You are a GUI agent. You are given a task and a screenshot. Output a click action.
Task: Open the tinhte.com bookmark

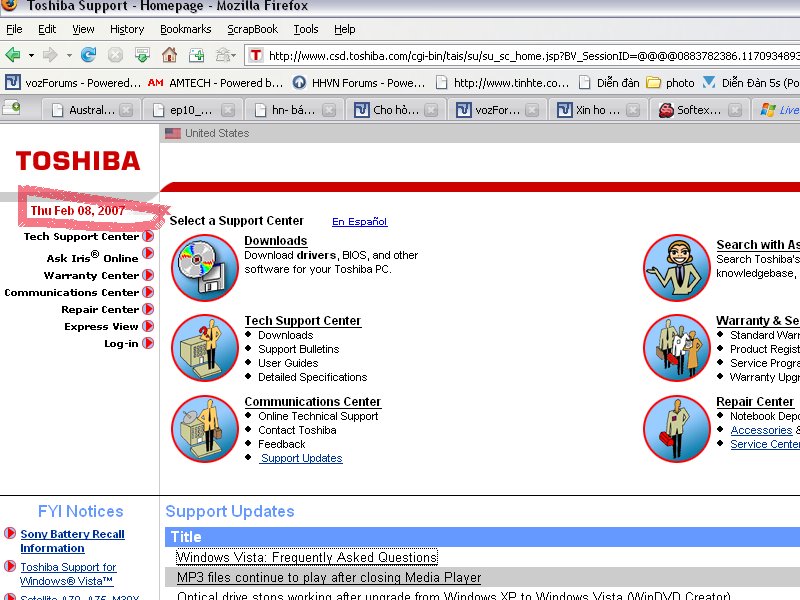(x=503, y=83)
